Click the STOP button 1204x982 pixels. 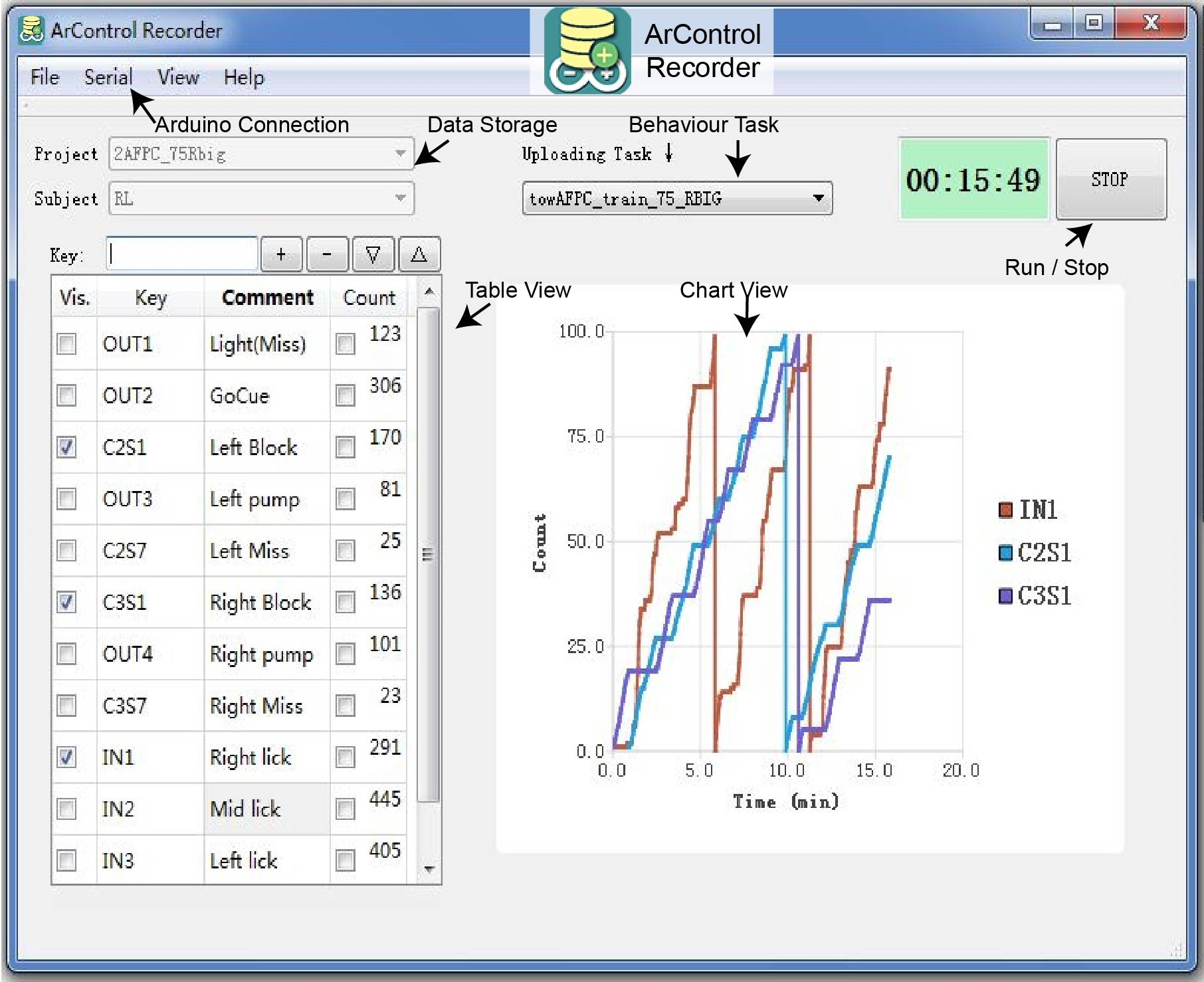pos(1111,179)
